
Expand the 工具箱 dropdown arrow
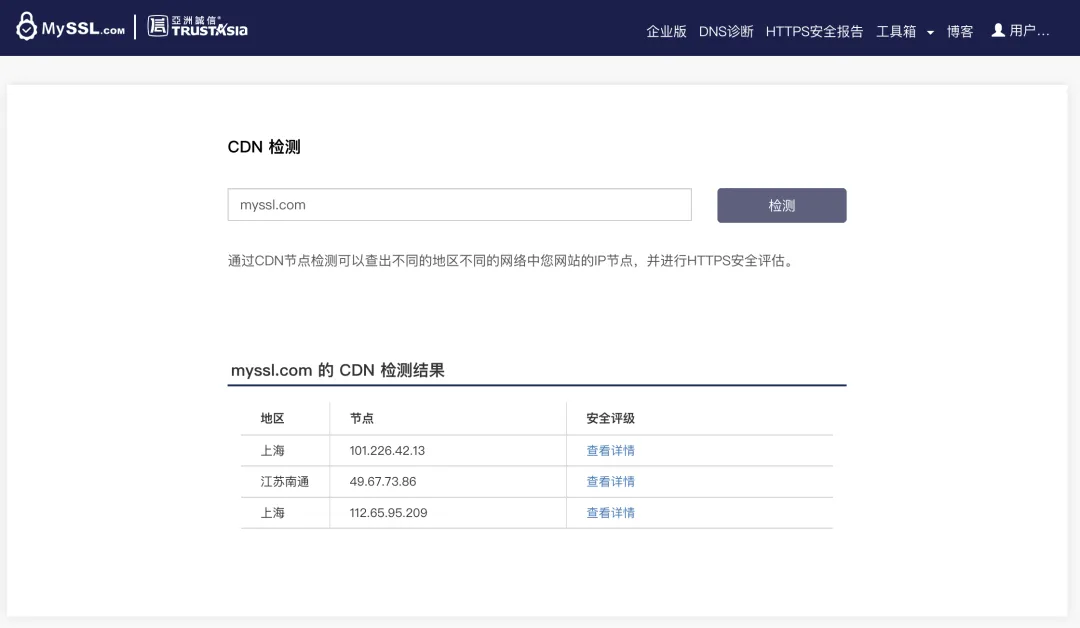point(930,32)
